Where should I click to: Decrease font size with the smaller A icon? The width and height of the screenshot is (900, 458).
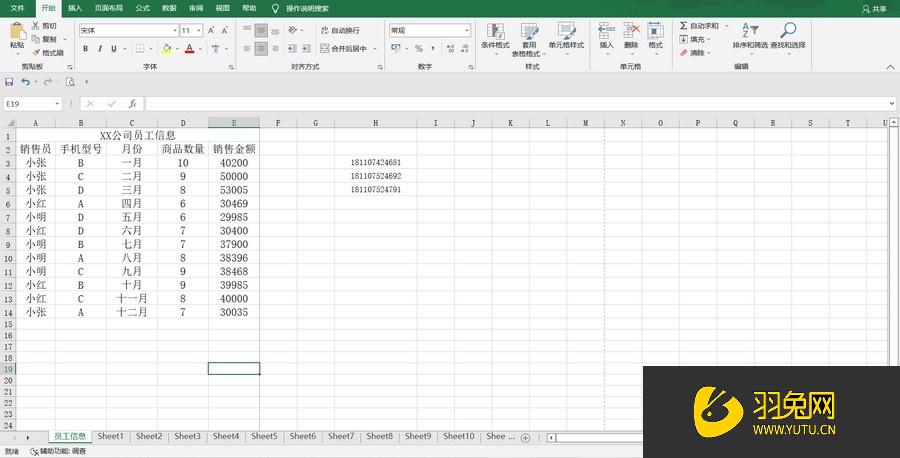[x=224, y=30]
